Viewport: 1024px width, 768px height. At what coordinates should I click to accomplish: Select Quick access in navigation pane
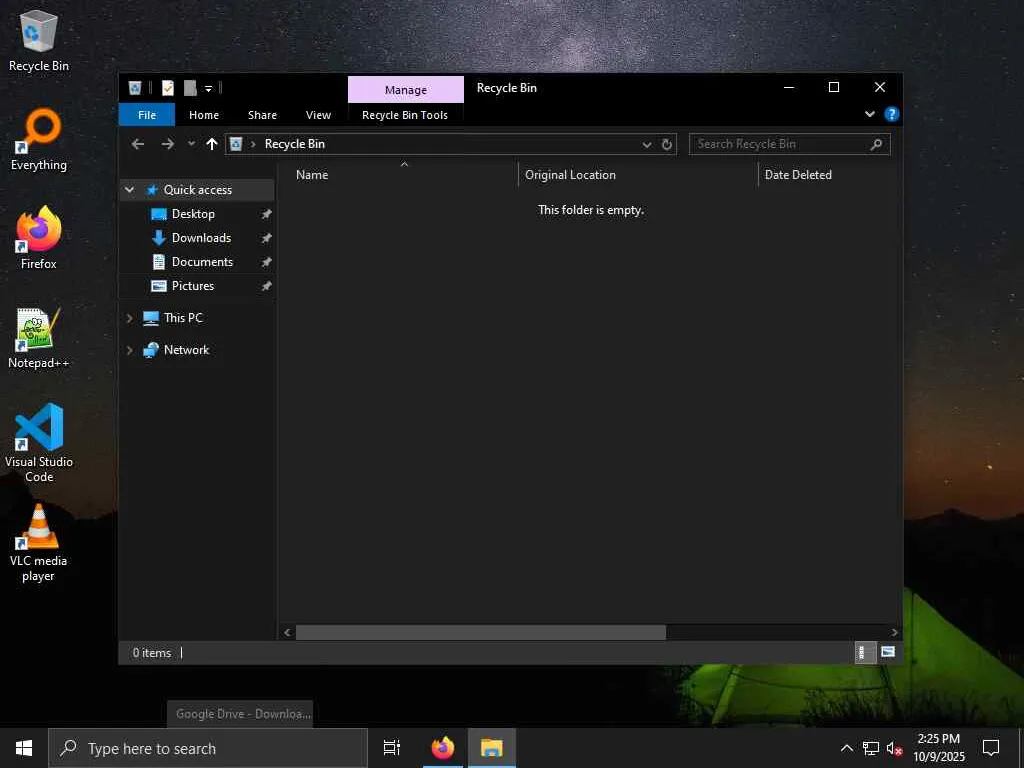pos(198,189)
